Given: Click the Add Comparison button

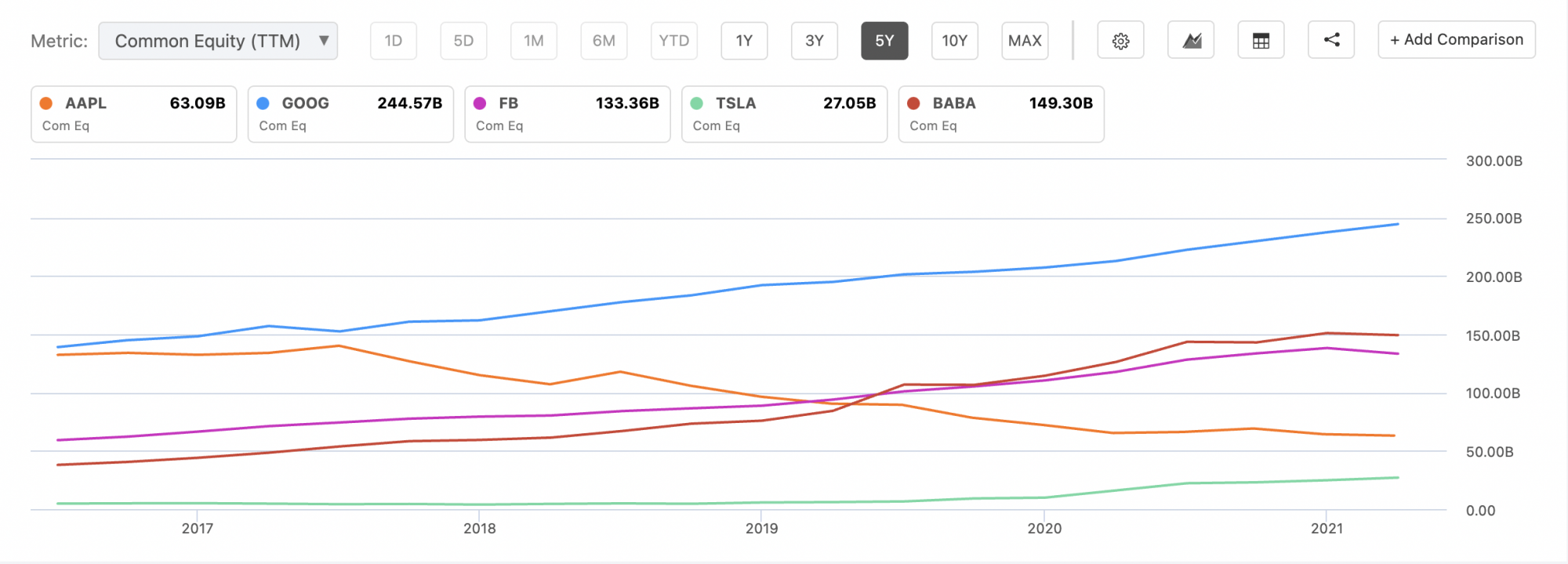Looking at the screenshot, I should 1456,40.
